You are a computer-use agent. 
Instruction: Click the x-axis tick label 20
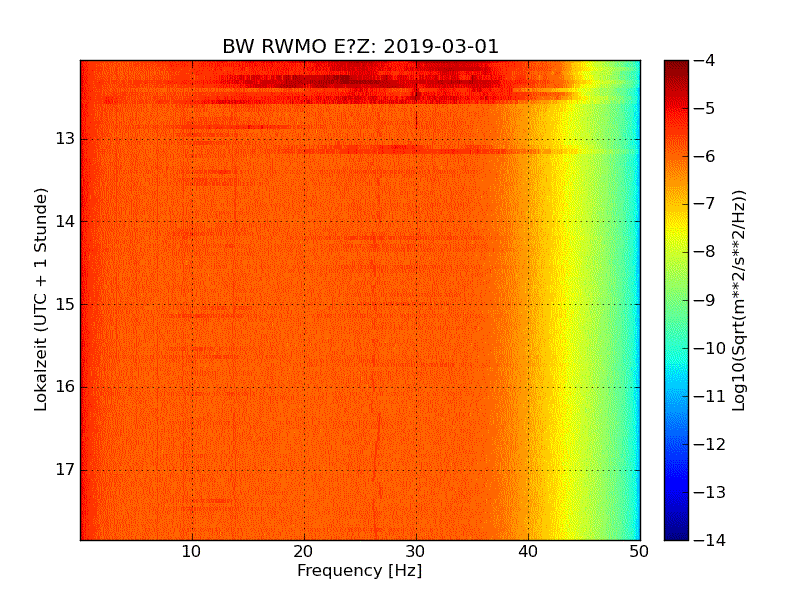tap(304, 552)
